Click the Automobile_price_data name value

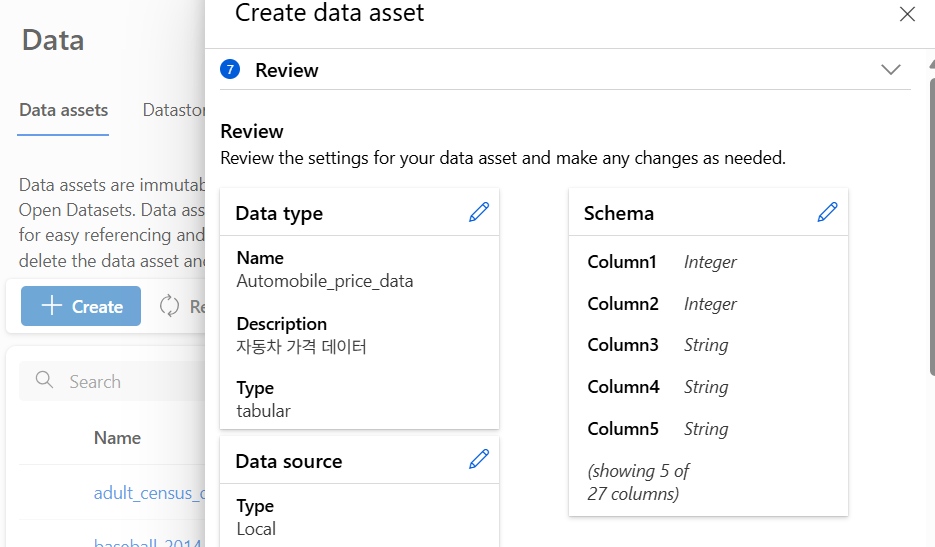(325, 281)
